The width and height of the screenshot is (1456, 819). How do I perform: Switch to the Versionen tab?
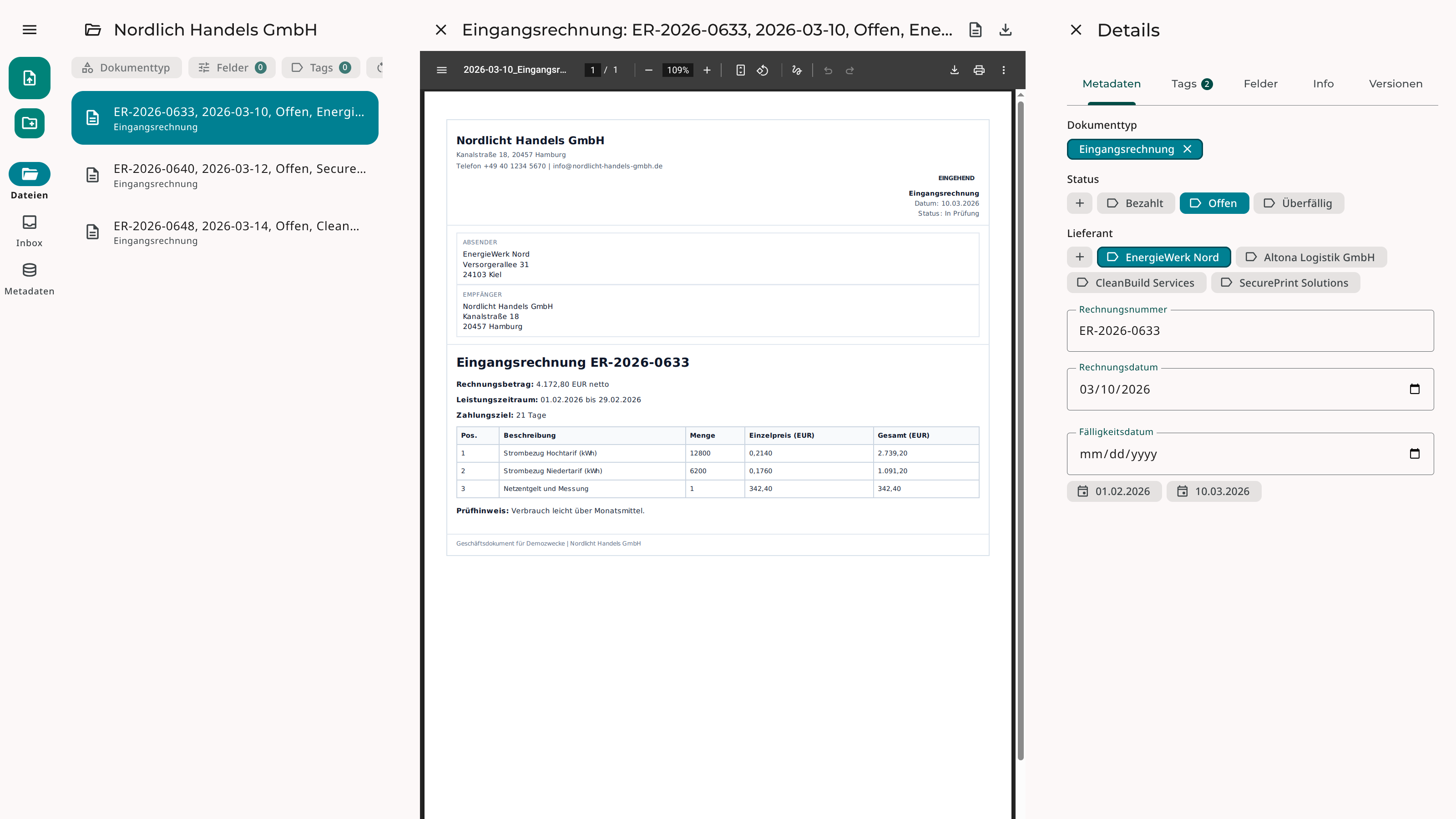pyautogui.click(x=1395, y=84)
